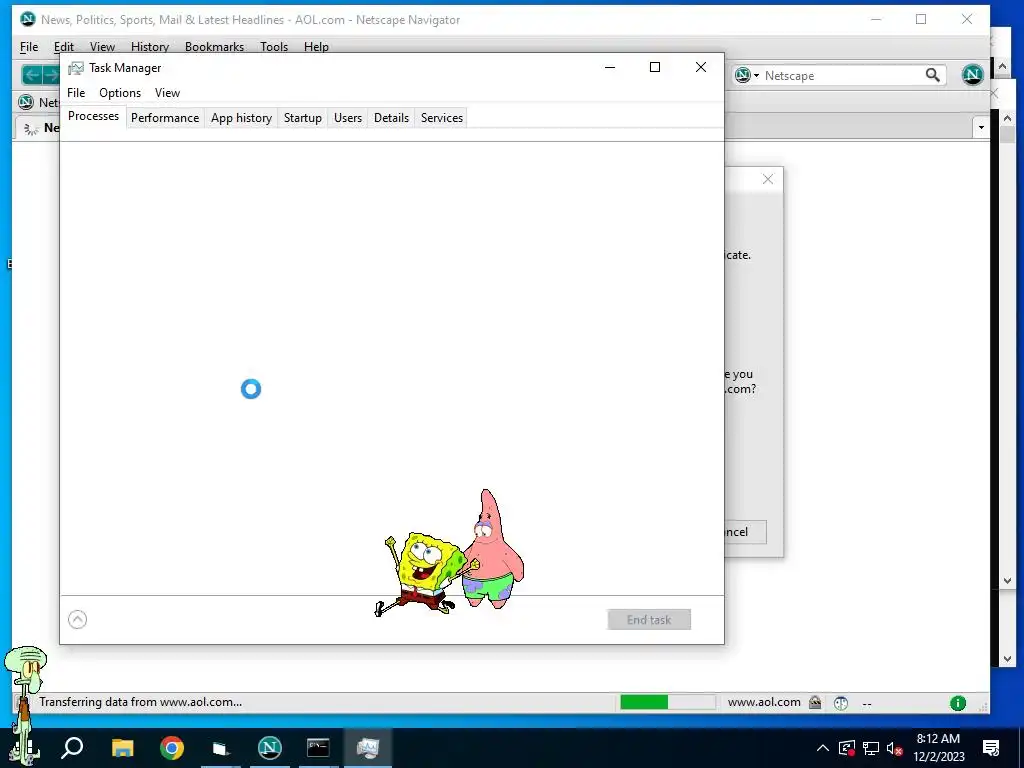Viewport: 1024px width, 768px height.
Task: Click the Netscape Navigator window title icon
Action: (27, 19)
